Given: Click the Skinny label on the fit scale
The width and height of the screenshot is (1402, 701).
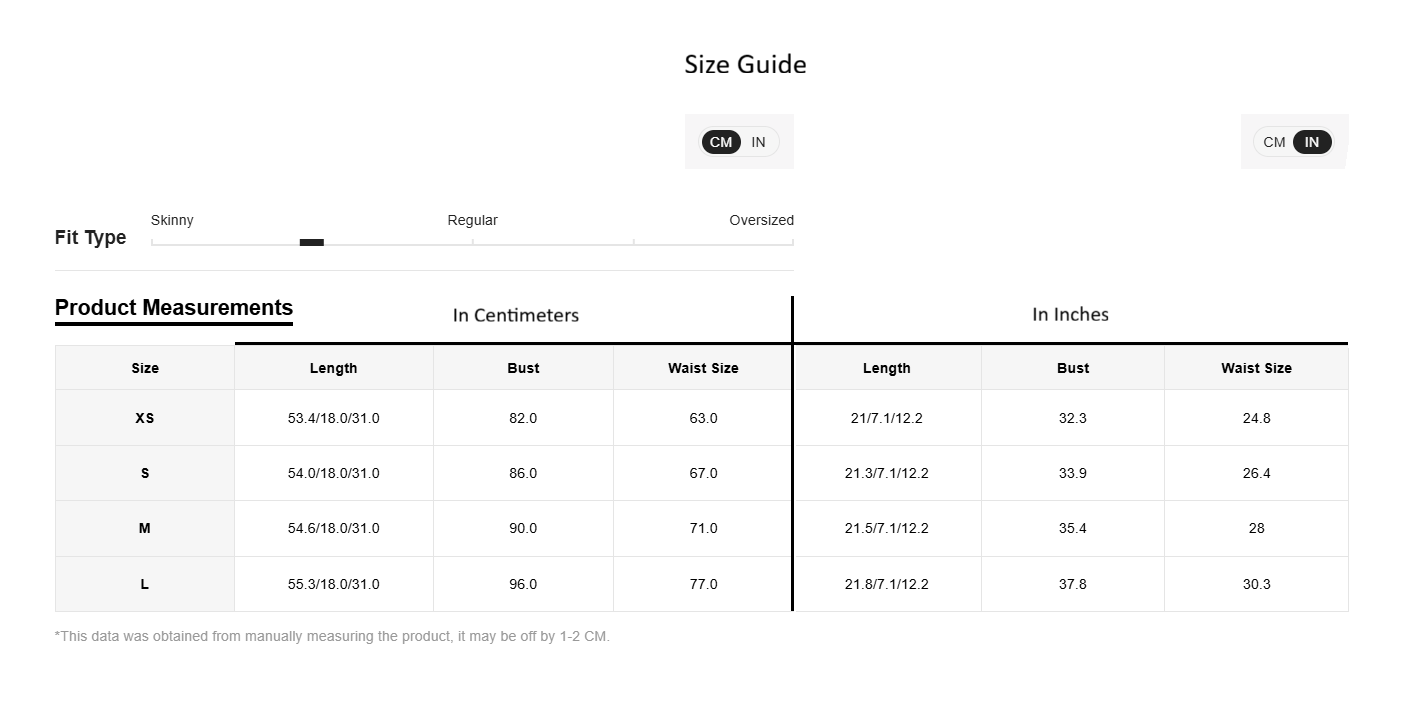Looking at the screenshot, I should [x=172, y=220].
